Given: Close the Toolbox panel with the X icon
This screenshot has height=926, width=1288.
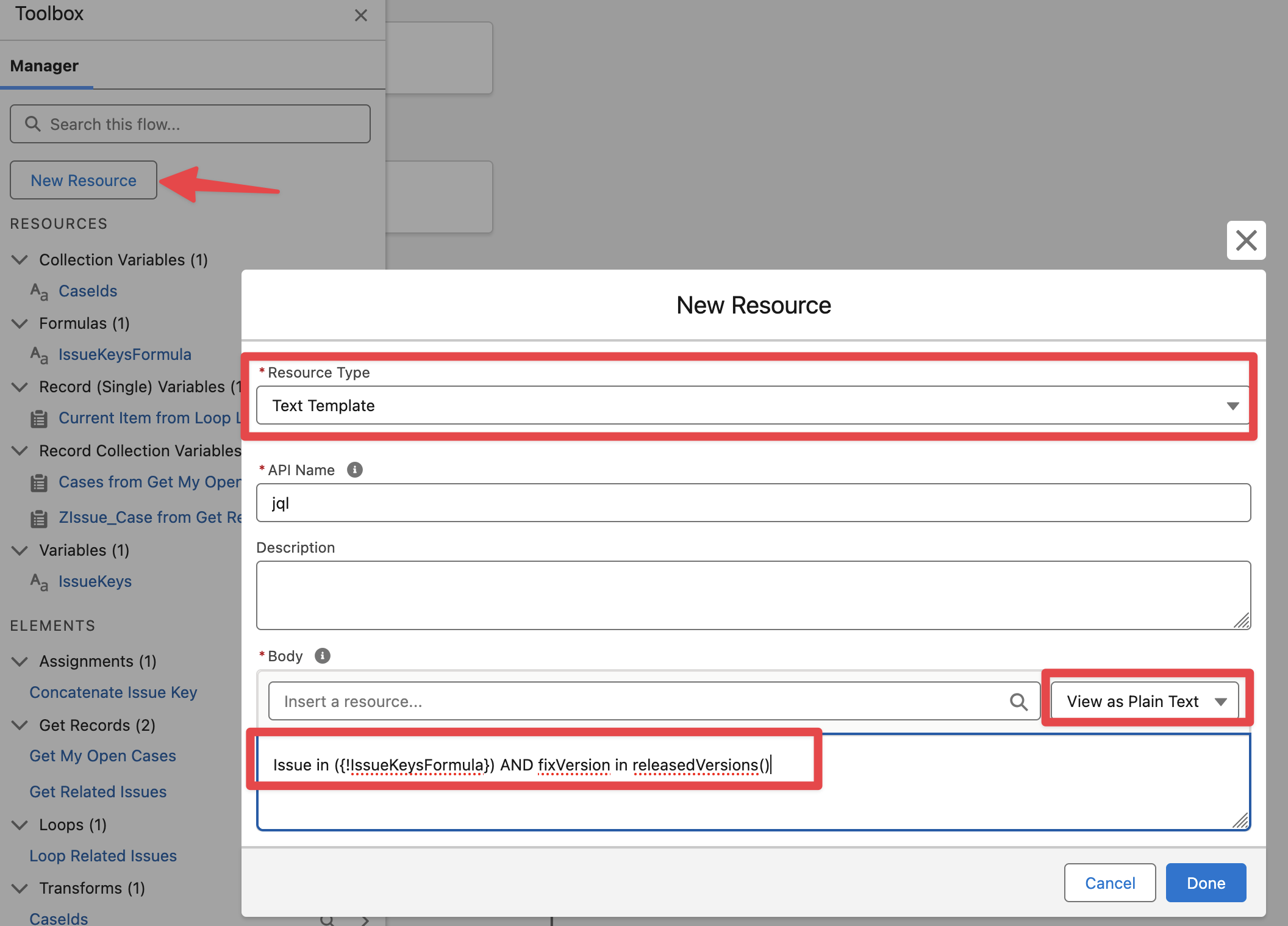Looking at the screenshot, I should coord(361,15).
